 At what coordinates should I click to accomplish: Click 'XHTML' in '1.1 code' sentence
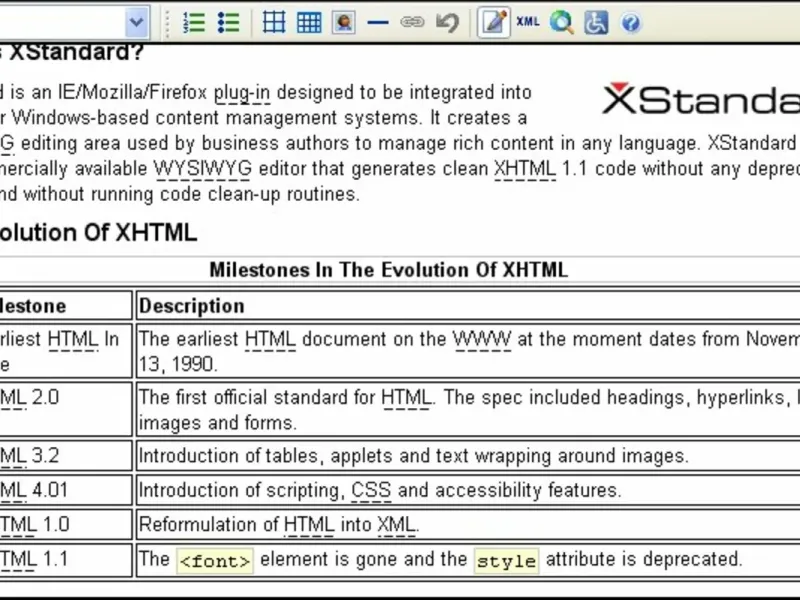(x=524, y=168)
